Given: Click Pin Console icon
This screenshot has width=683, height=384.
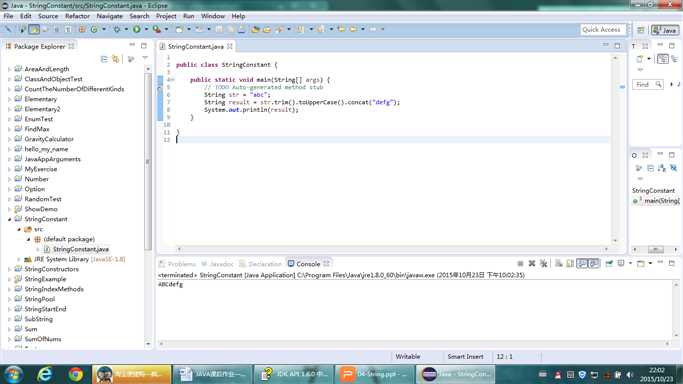Looking at the screenshot, I should pyautogui.click(x=609, y=263).
